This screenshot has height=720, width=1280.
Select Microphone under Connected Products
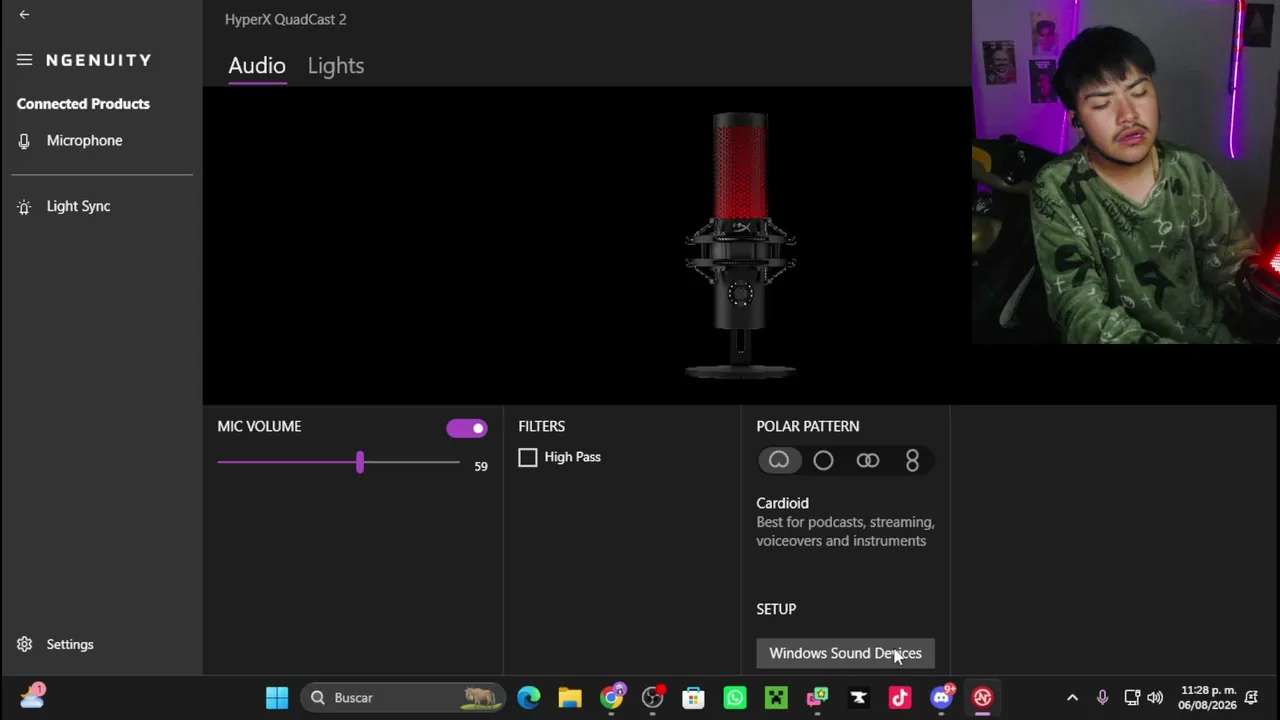[84, 141]
